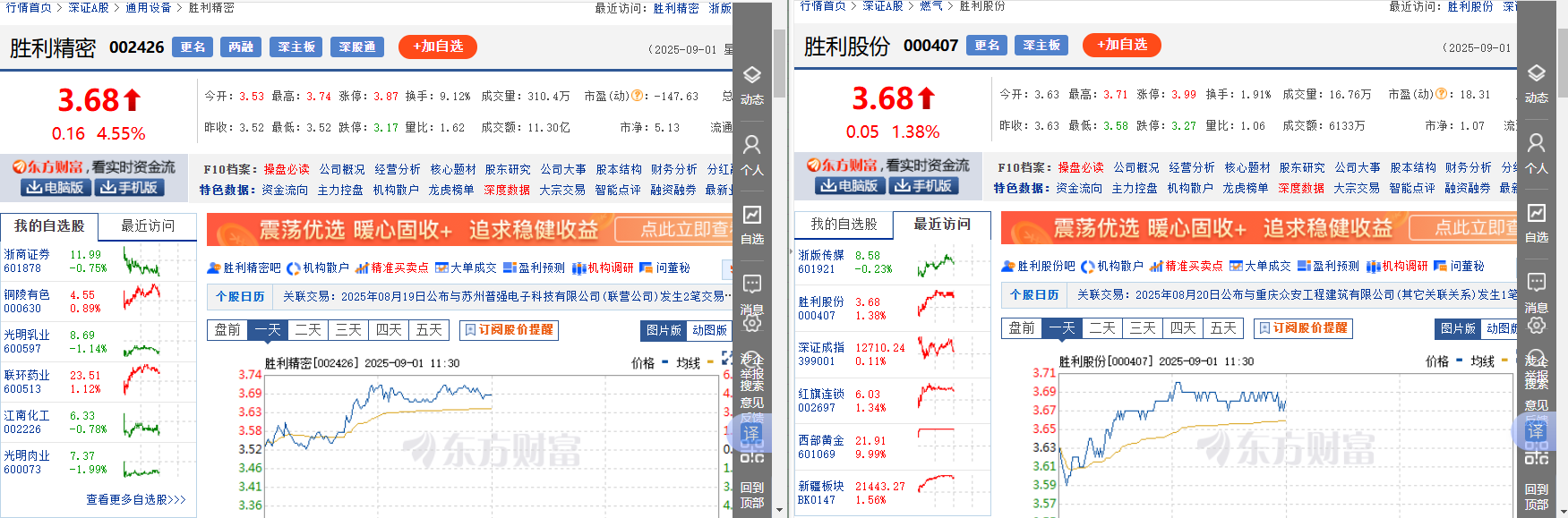Switch to 图片版 chart in right window
Viewport: 1568px width, 518px height.
pos(1458,328)
